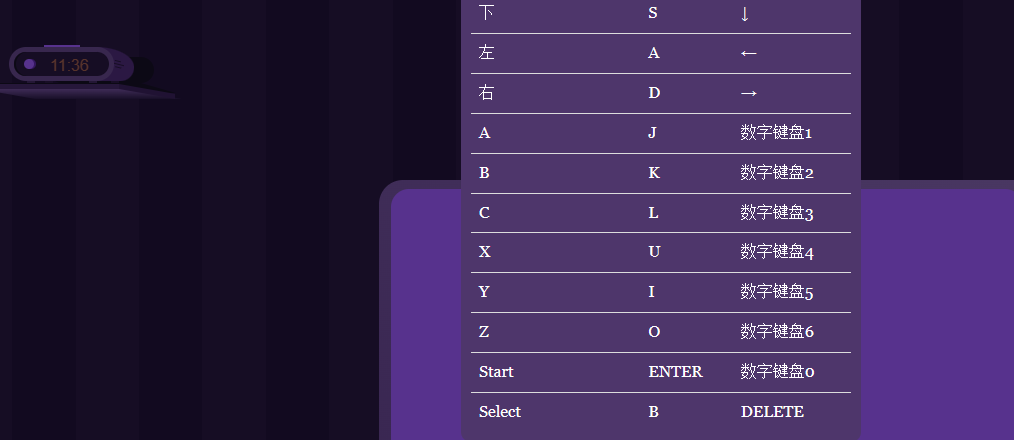This screenshot has width=1014, height=440.
Task: Click the Select button label
Action: tap(500, 412)
